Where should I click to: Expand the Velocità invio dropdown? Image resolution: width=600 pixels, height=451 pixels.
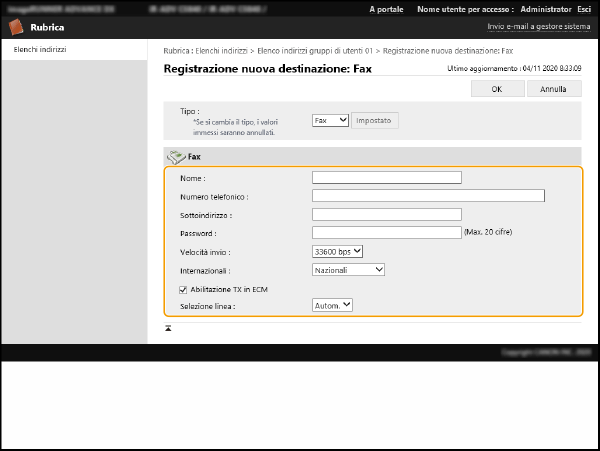[x=337, y=251]
